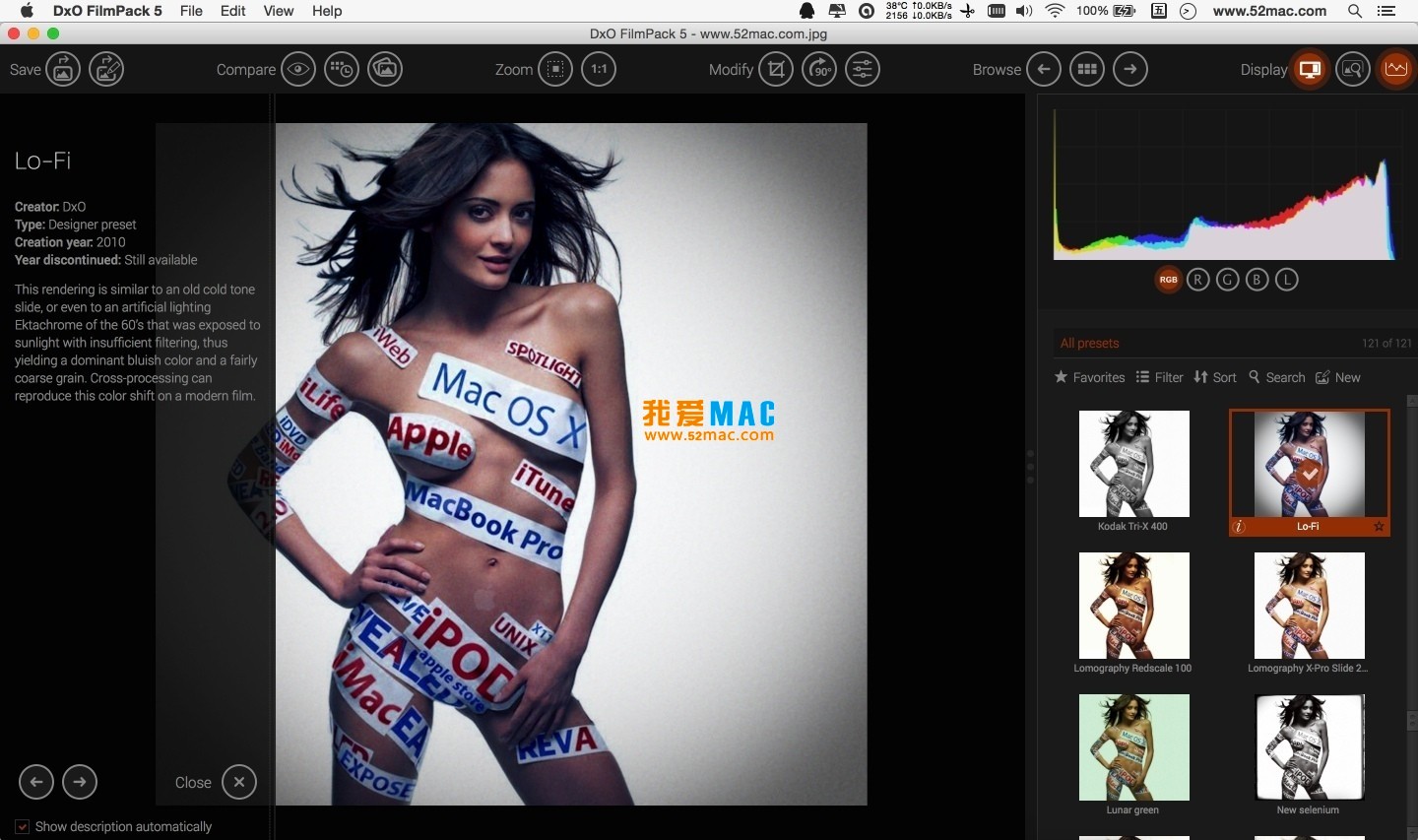Click the QQ penguin menu bar icon
The width and height of the screenshot is (1418, 840).
806,11
